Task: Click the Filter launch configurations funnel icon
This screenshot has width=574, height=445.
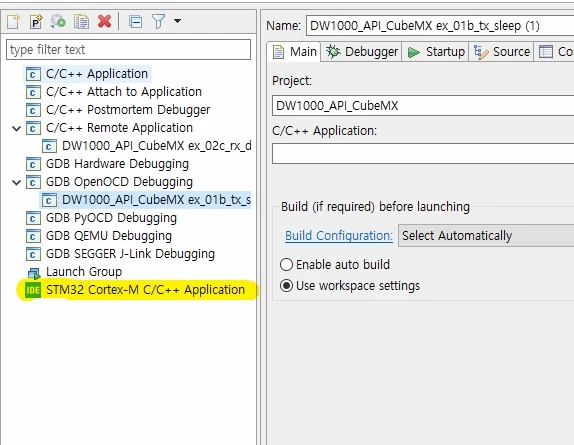Action: (159, 22)
